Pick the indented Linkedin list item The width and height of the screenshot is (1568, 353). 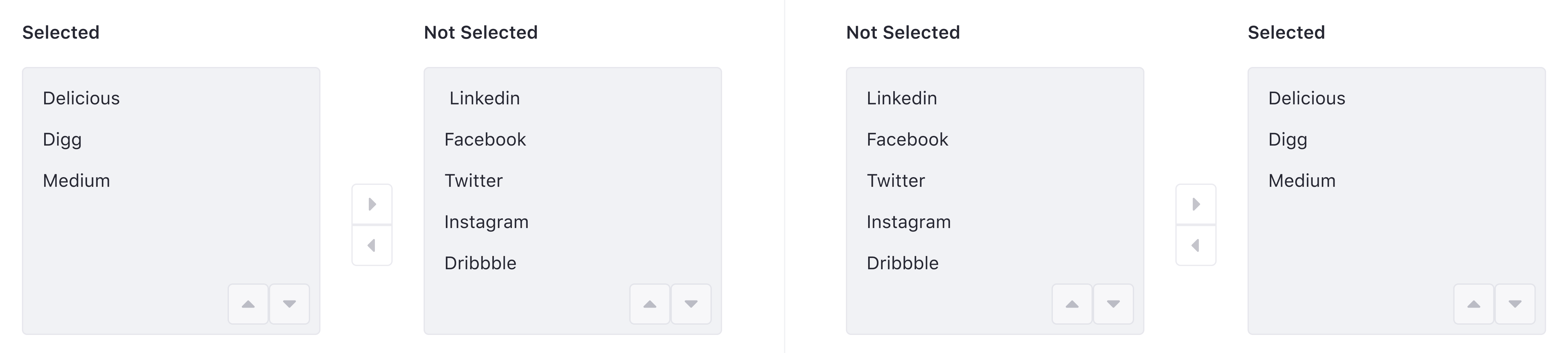pos(485,98)
